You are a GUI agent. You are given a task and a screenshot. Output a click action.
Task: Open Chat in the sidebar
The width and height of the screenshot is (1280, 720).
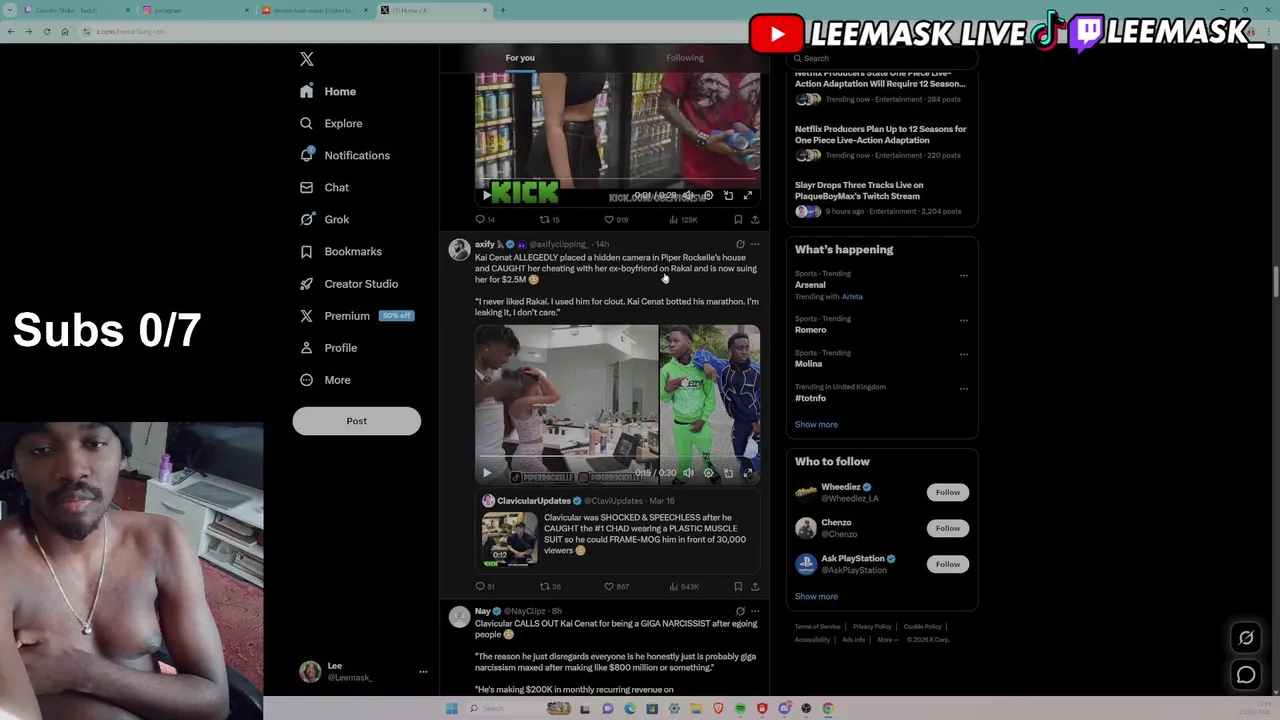coord(325,187)
